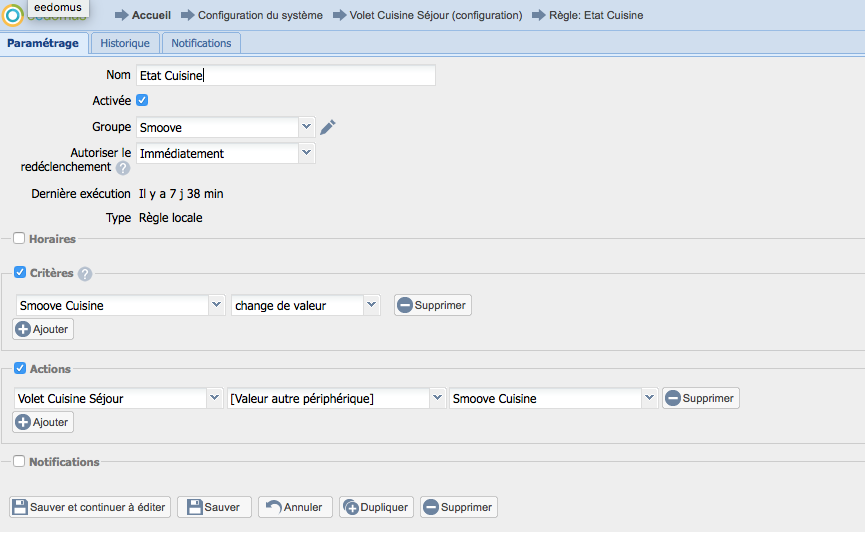Click the Nom text field
The image size is (865, 549).
pos(285,75)
